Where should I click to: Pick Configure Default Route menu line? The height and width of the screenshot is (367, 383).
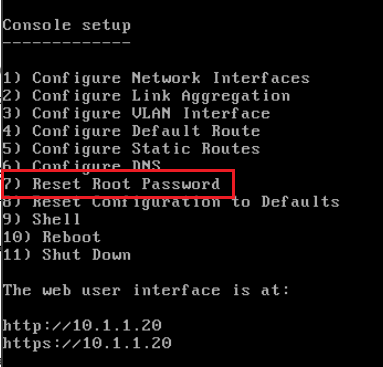click(x=131, y=131)
